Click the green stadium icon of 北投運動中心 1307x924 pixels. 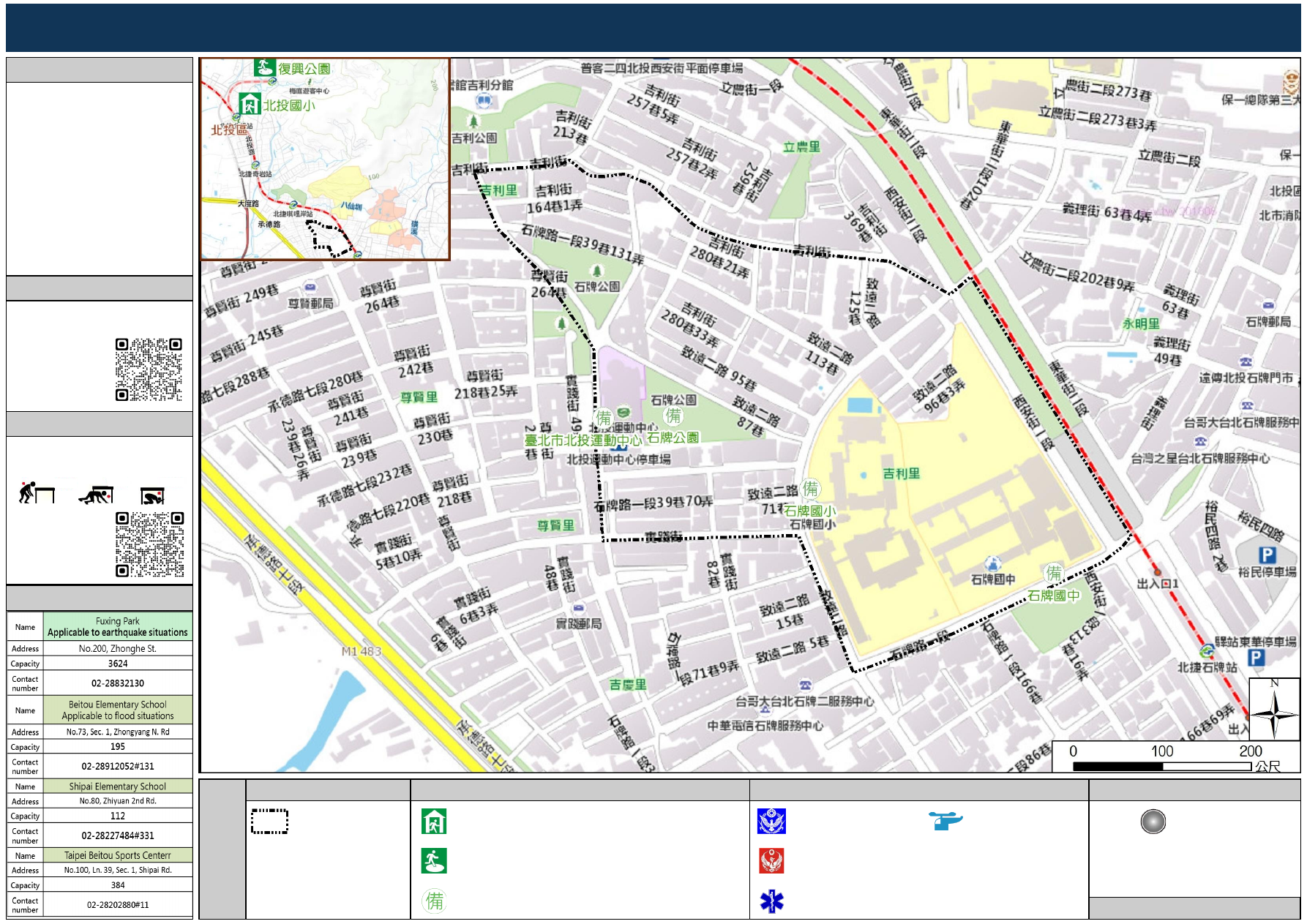pyautogui.click(x=623, y=413)
